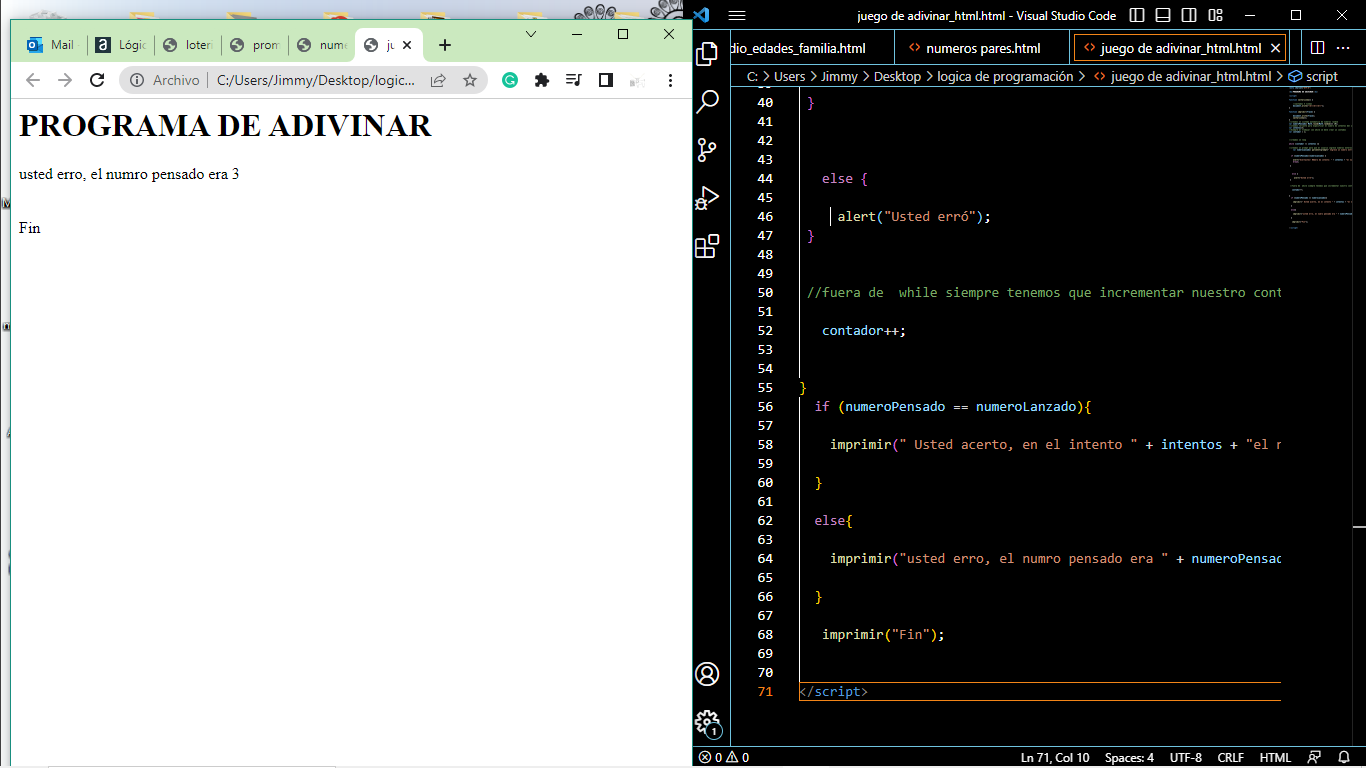
Task: Bookmark this page with the star
Action: [x=470, y=80]
